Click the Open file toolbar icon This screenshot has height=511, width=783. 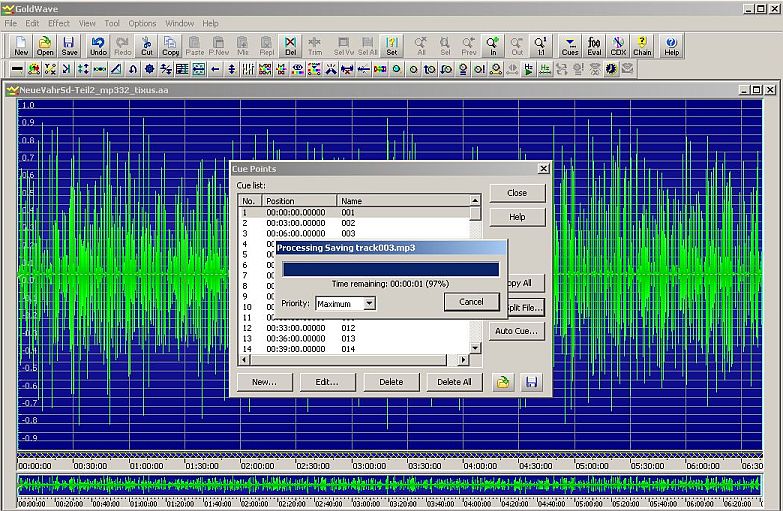(46, 46)
